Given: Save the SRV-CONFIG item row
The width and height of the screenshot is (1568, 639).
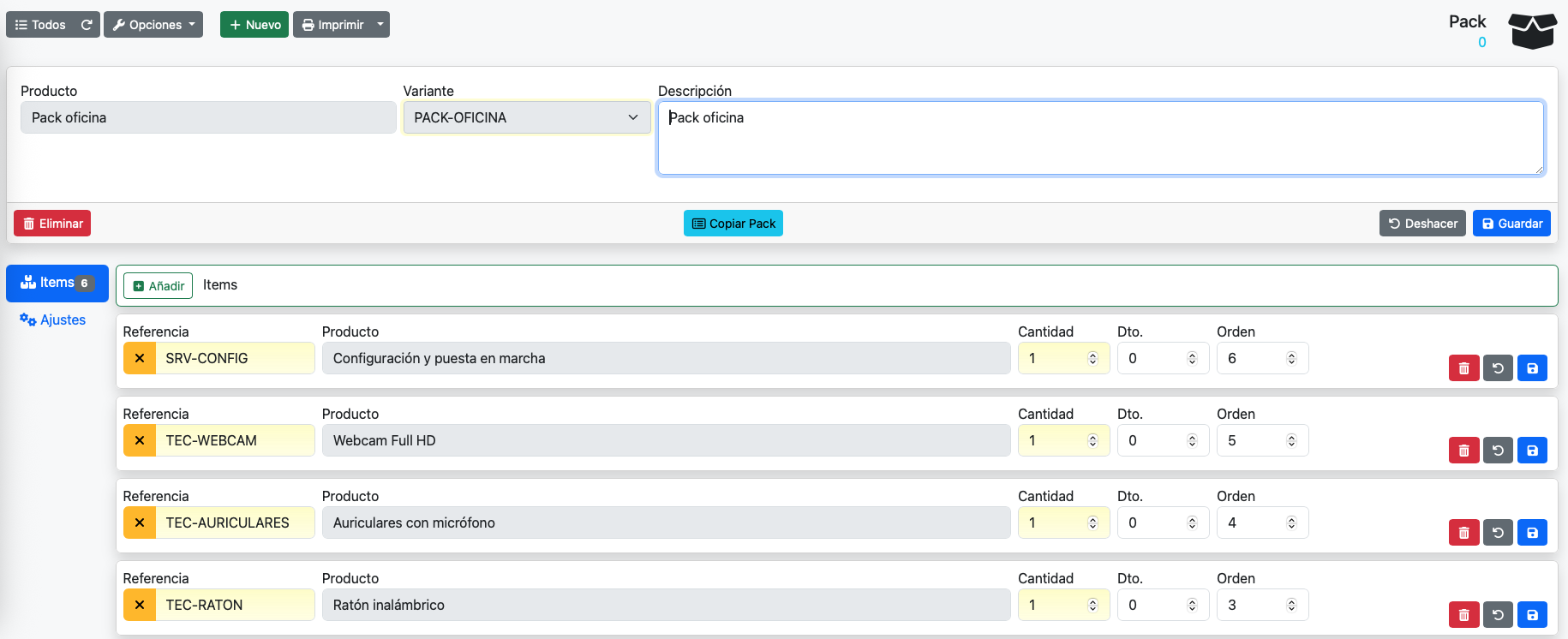Looking at the screenshot, I should pos(1532,368).
